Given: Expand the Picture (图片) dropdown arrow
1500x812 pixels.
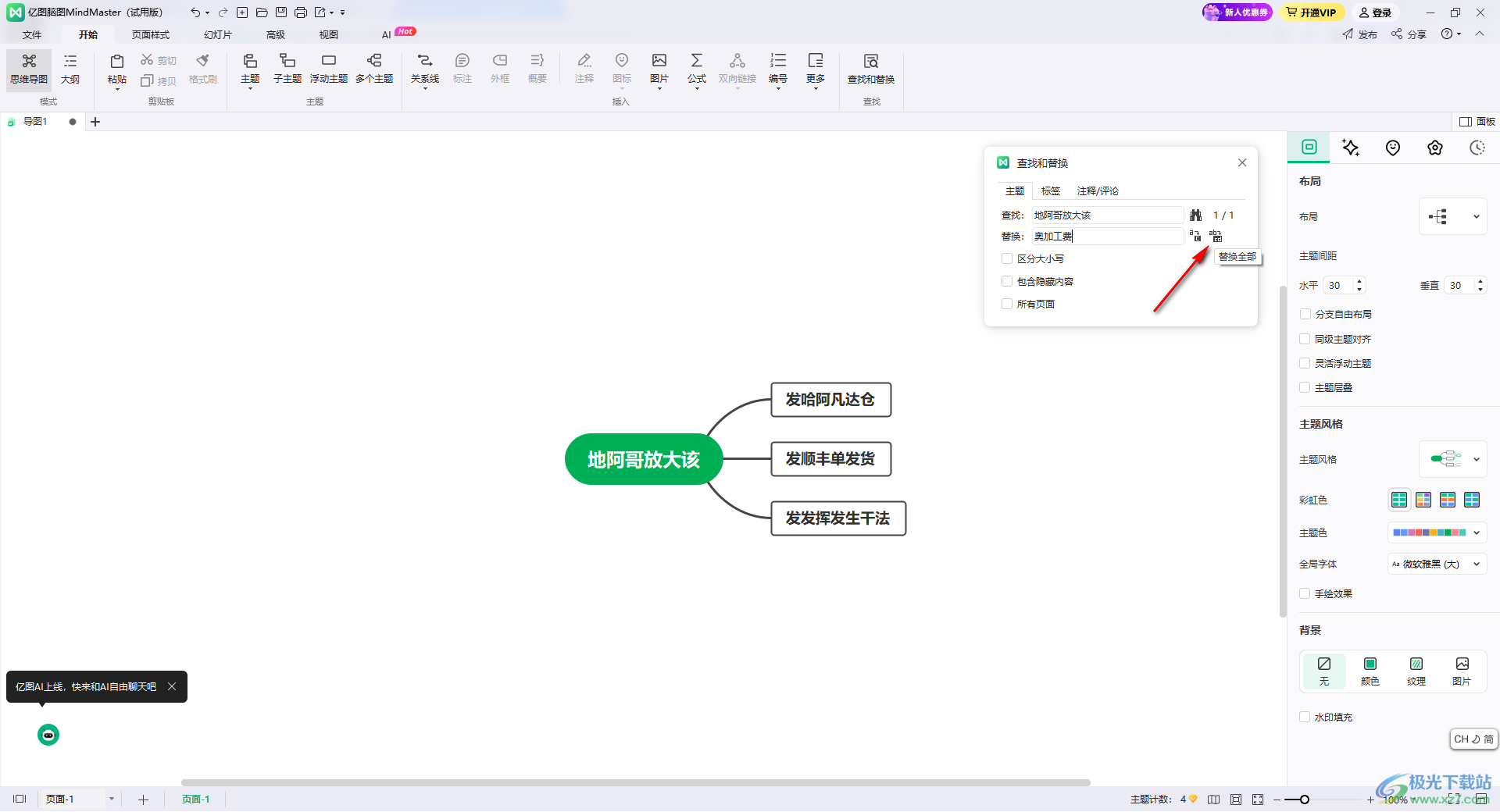Looking at the screenshot, I should pos(659,88).
